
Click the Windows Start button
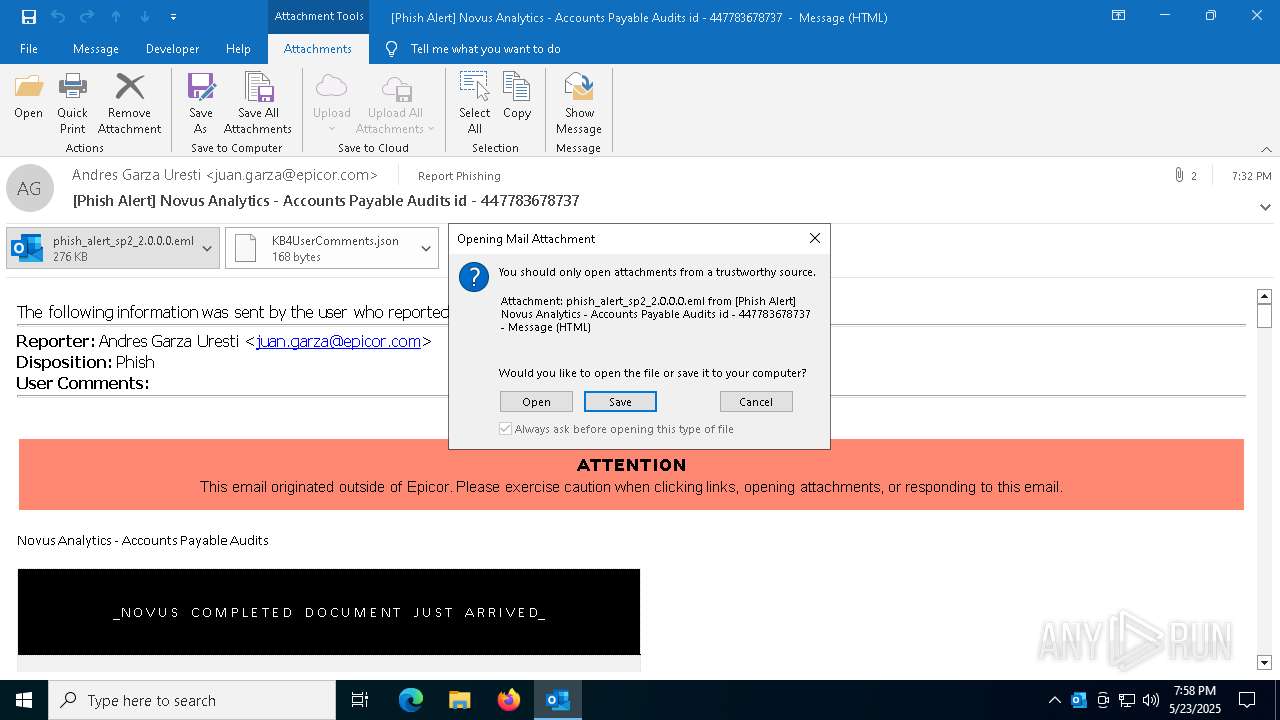24,700
